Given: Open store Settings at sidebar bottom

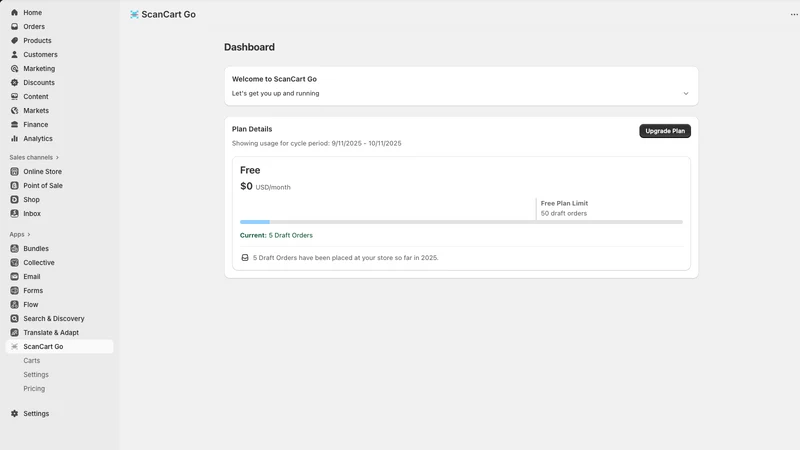Looking at the screenshot, I should pos(36,414).
